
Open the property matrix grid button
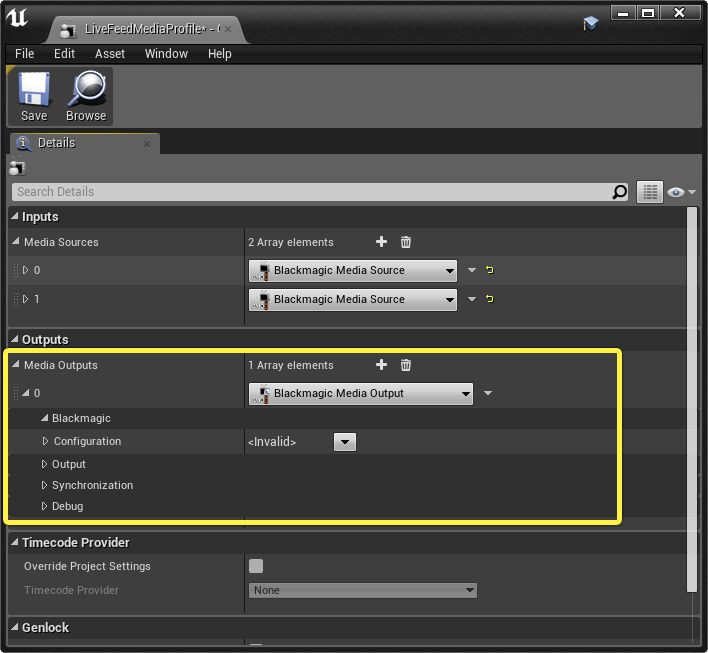(650, 192)
